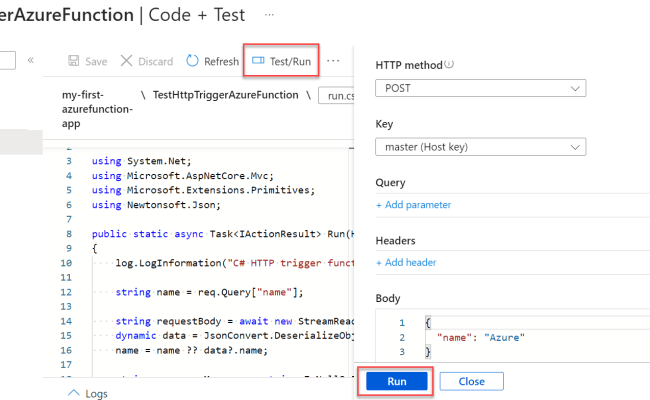Click the HTTP method info icon
Viewport: 650px width, 400px height.
point(449,64)
